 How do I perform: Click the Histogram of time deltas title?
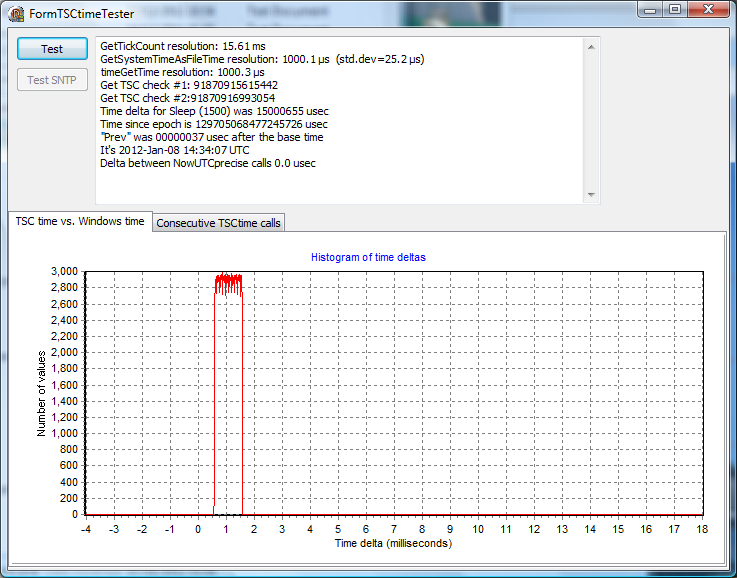pos(368,258)
